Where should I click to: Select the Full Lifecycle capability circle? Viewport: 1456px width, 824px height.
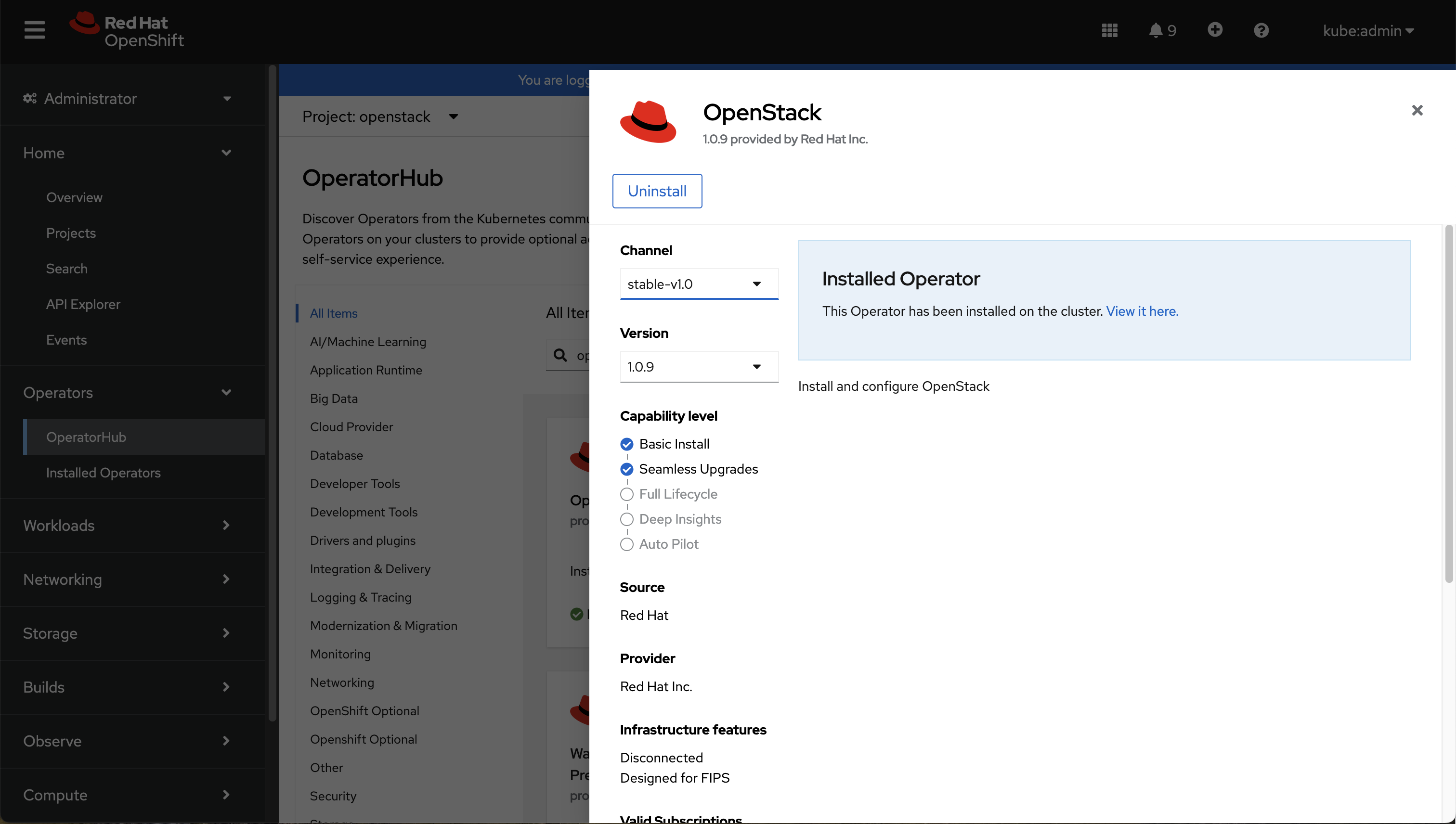coord(627,494)
